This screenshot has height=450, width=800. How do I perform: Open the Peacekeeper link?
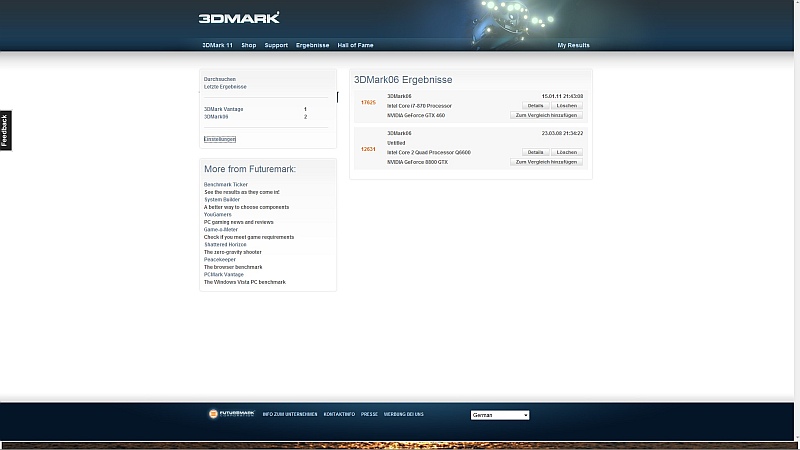click(x=219, y=259)
